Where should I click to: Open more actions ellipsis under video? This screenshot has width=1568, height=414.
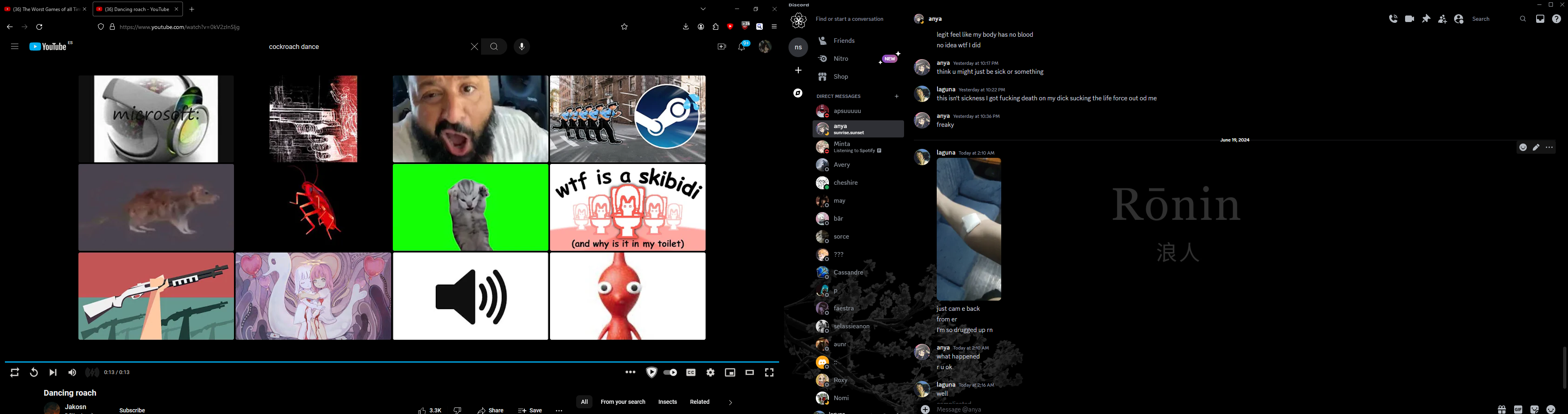[x=559, y=410]
